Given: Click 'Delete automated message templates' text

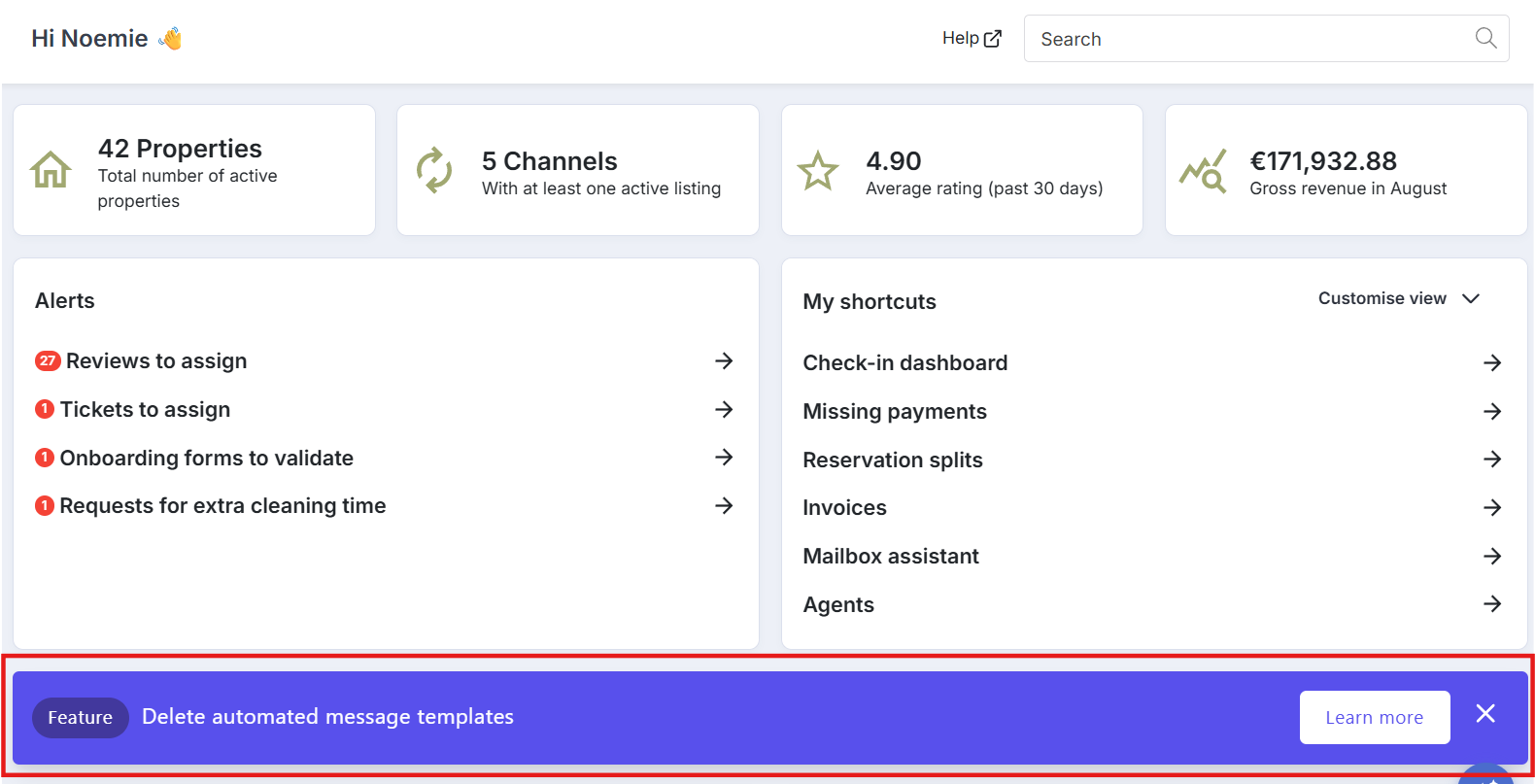Looking at the screenshot, I should point(327,717).
